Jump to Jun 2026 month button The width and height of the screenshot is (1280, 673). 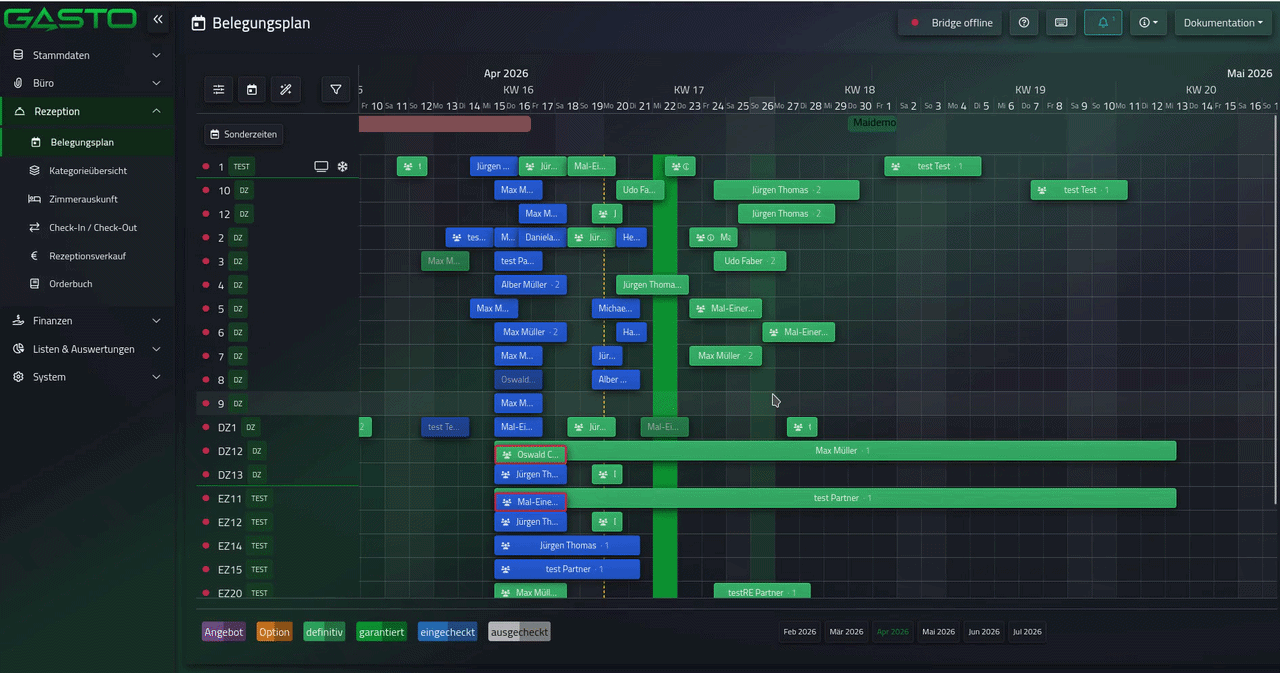click(x=983, y=632)
